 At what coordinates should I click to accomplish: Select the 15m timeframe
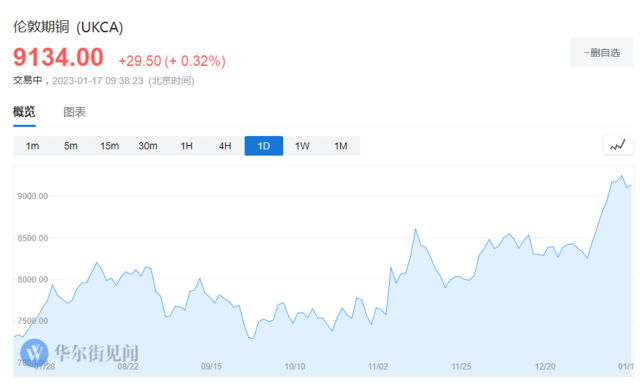click(109, 146)
